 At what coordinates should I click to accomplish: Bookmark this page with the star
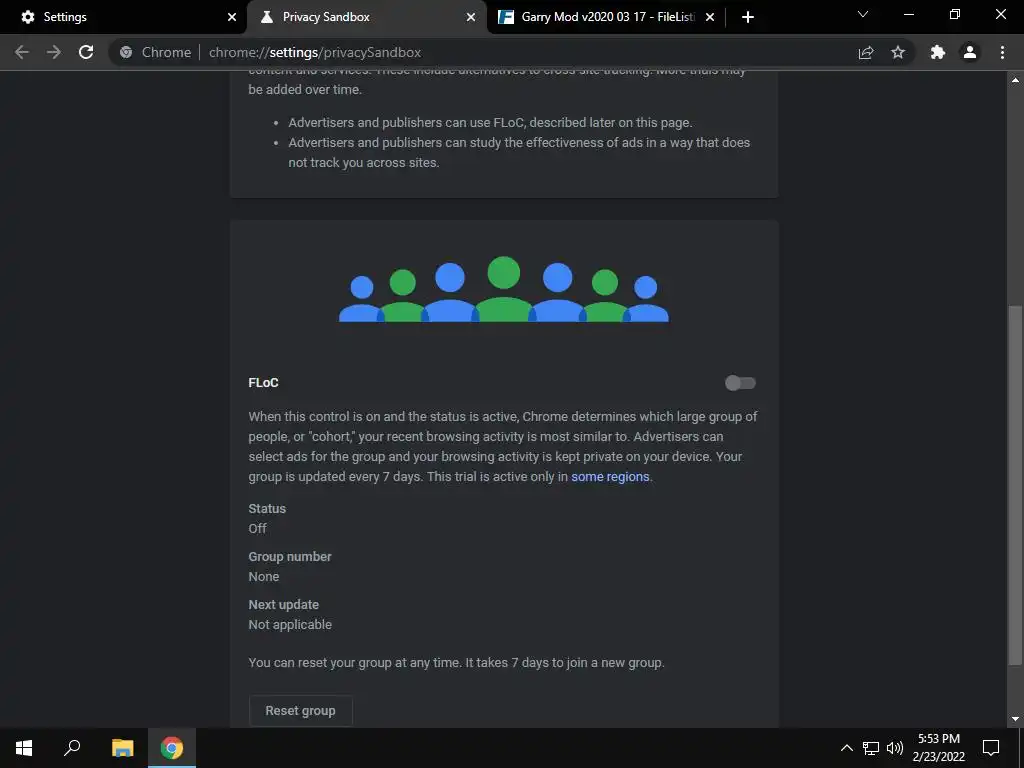click(898, 52)
